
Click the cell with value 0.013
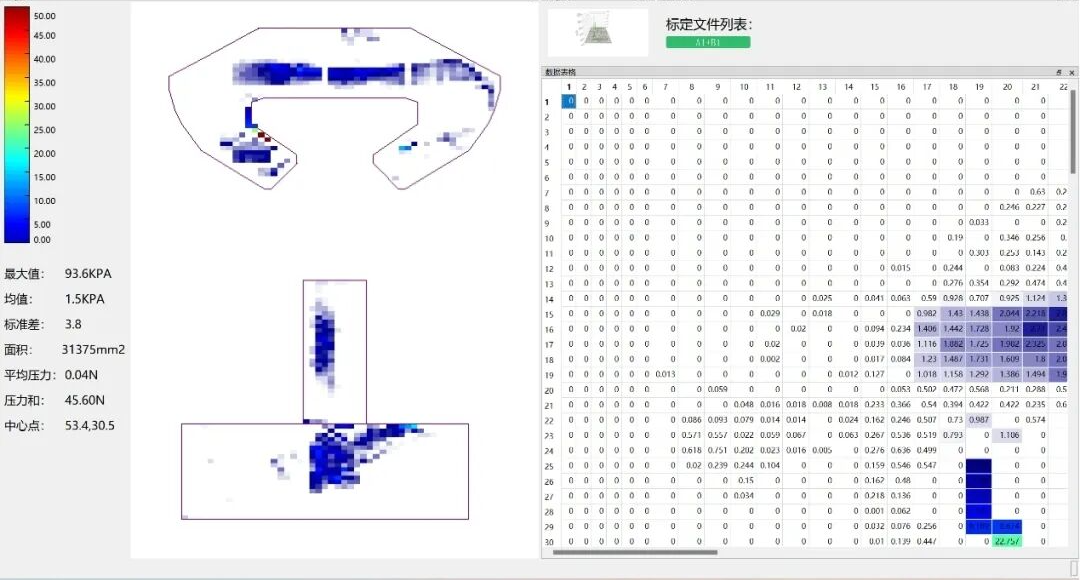coord(665,374)
